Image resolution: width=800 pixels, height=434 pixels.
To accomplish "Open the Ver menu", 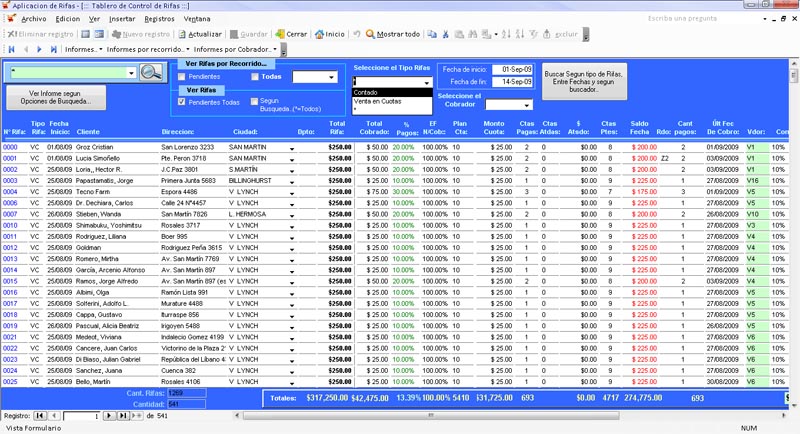I will pos(94,19).
